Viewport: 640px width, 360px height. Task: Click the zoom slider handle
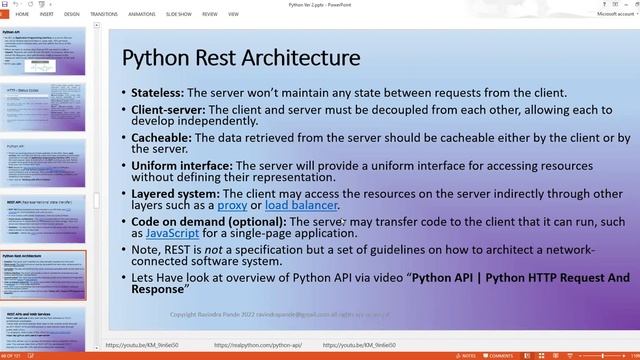(x=602, y=356)
